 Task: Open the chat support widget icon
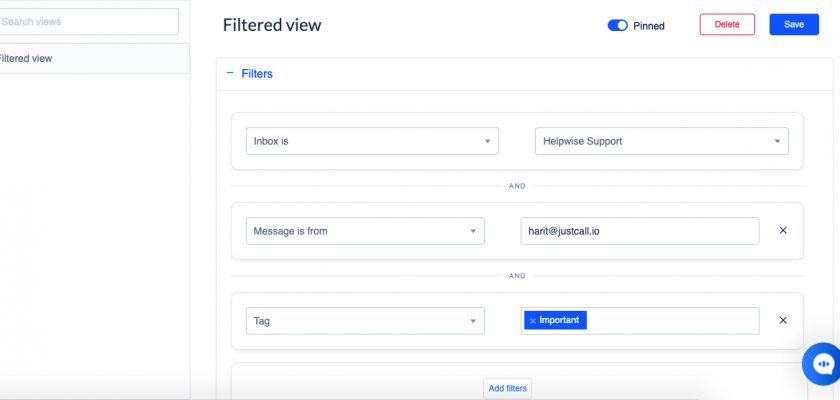pos(823,363)
